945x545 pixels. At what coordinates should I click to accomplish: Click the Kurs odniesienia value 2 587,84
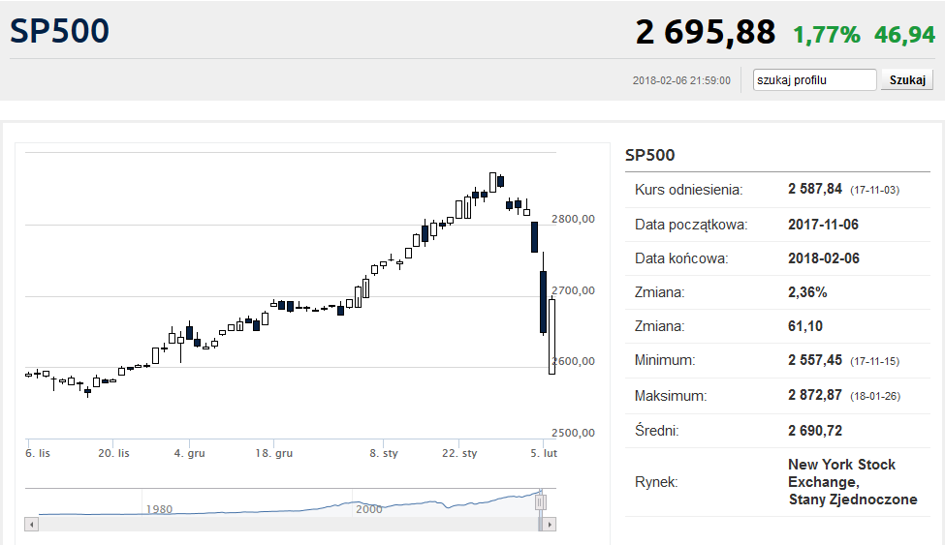817,189
